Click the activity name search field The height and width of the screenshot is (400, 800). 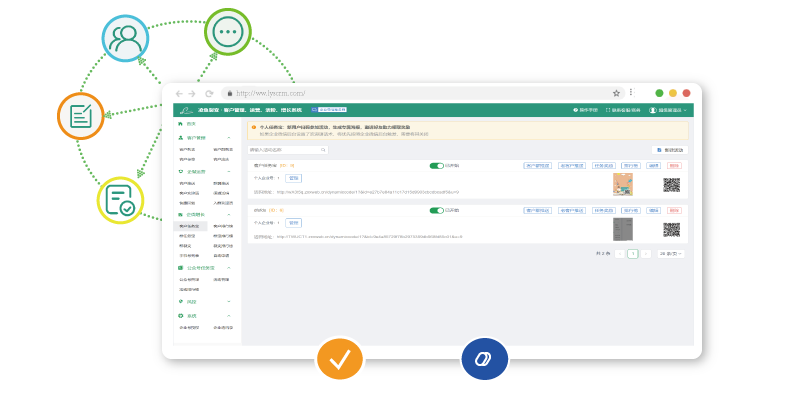pyautogui.click(x=287, y=149)
